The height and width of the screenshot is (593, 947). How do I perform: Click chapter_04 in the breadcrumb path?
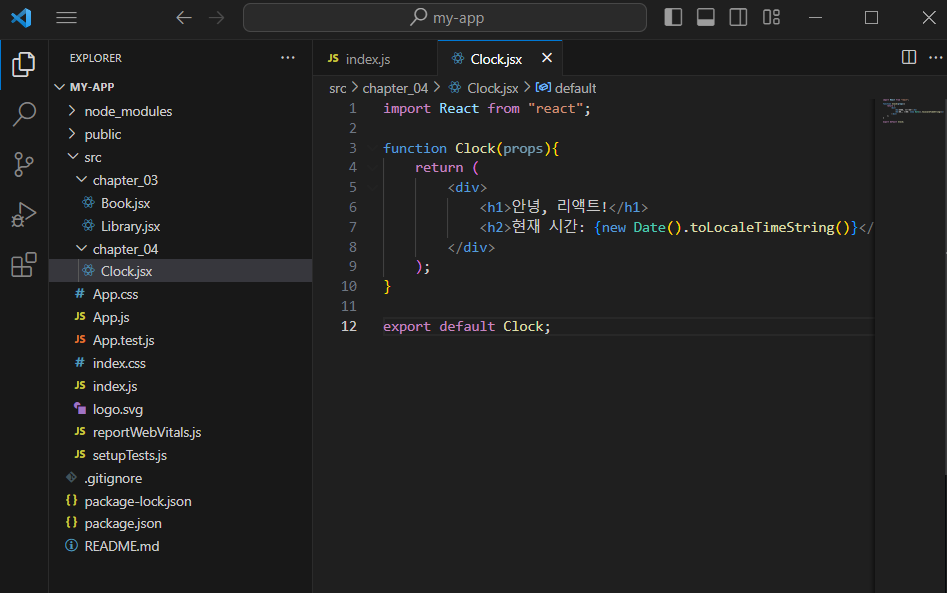click(395, 88)
